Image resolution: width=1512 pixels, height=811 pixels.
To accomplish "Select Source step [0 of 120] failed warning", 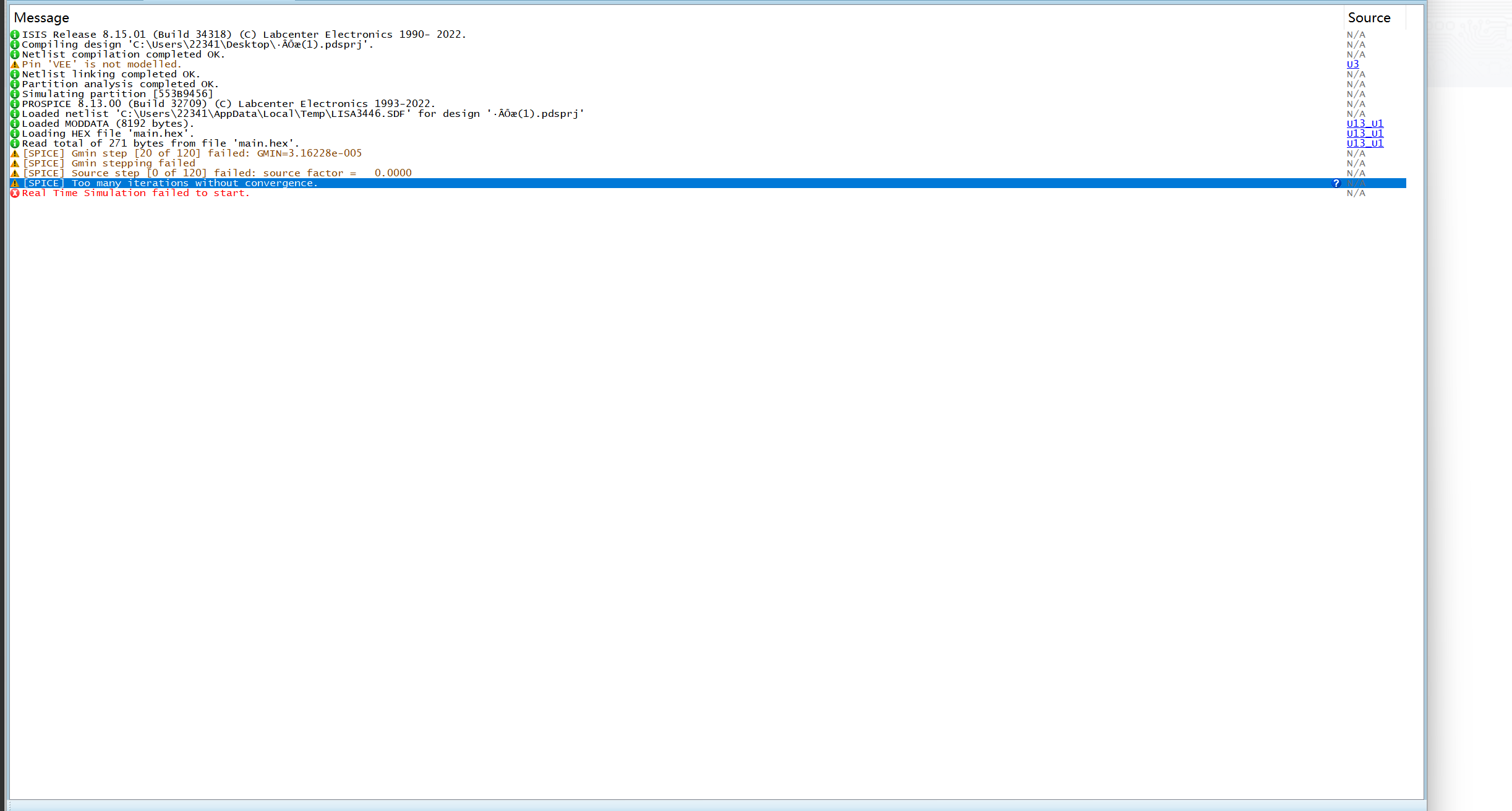I will click(217, 173).
